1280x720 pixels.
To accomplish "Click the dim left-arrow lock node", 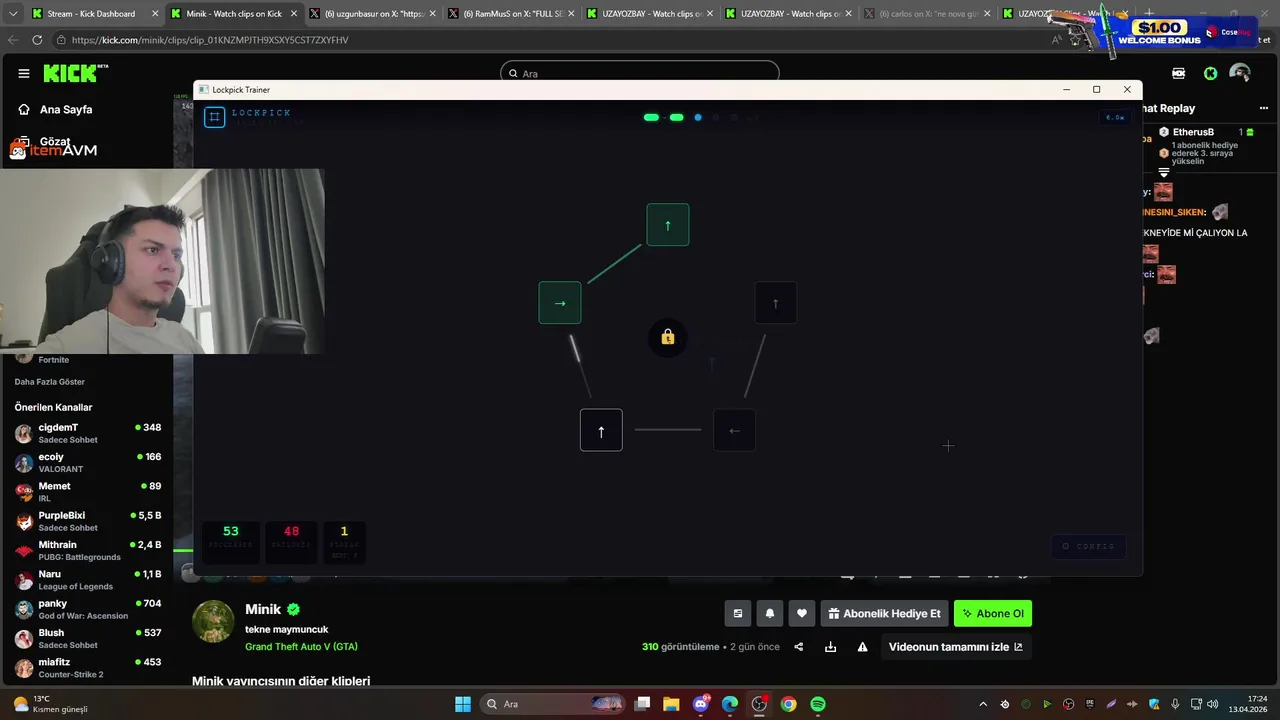I will [734, 430].
